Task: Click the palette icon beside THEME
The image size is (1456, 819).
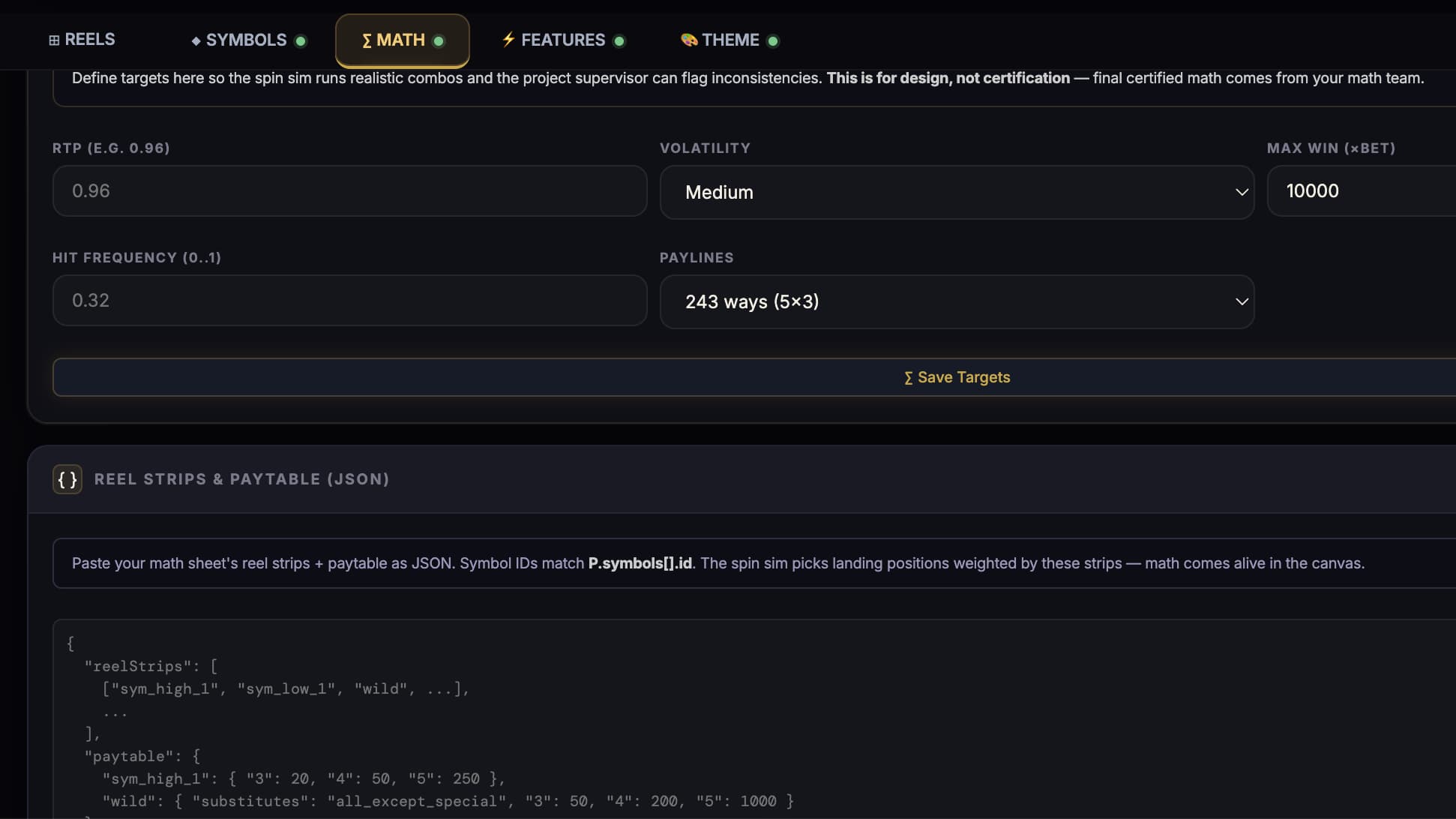Action: pos(689,40)
